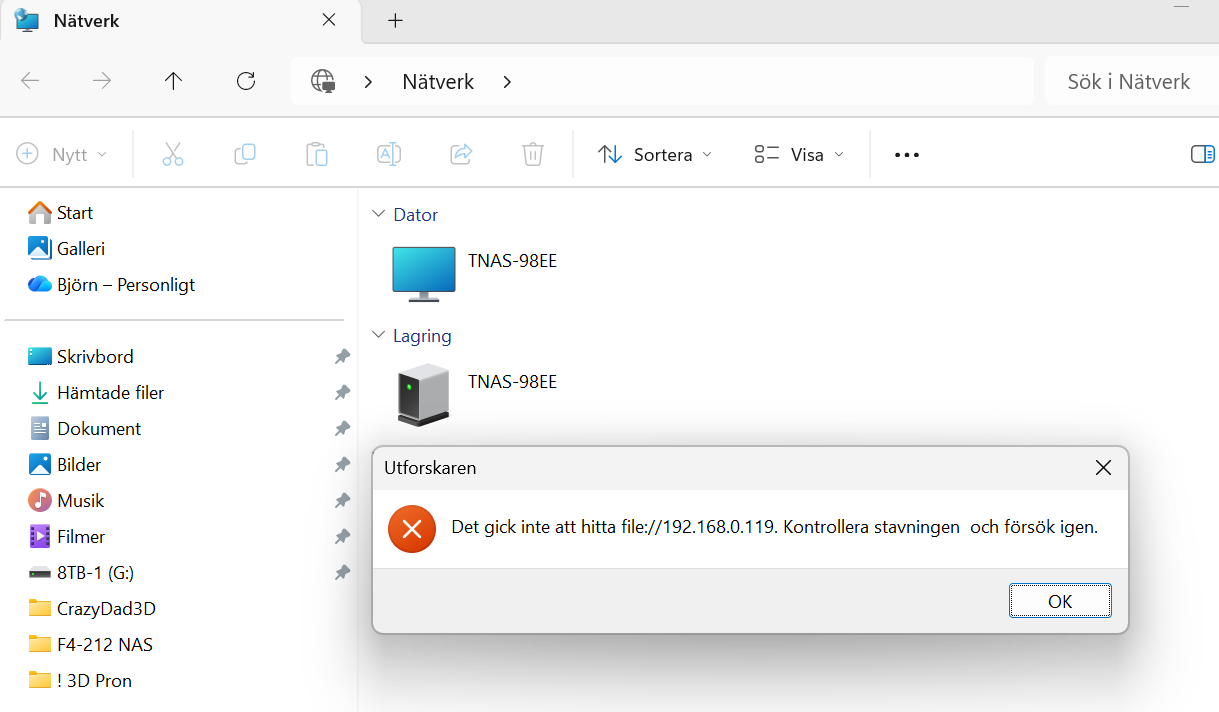Click the Forward navigation arrow
The image size is (1219, 712).
point(102,81)
